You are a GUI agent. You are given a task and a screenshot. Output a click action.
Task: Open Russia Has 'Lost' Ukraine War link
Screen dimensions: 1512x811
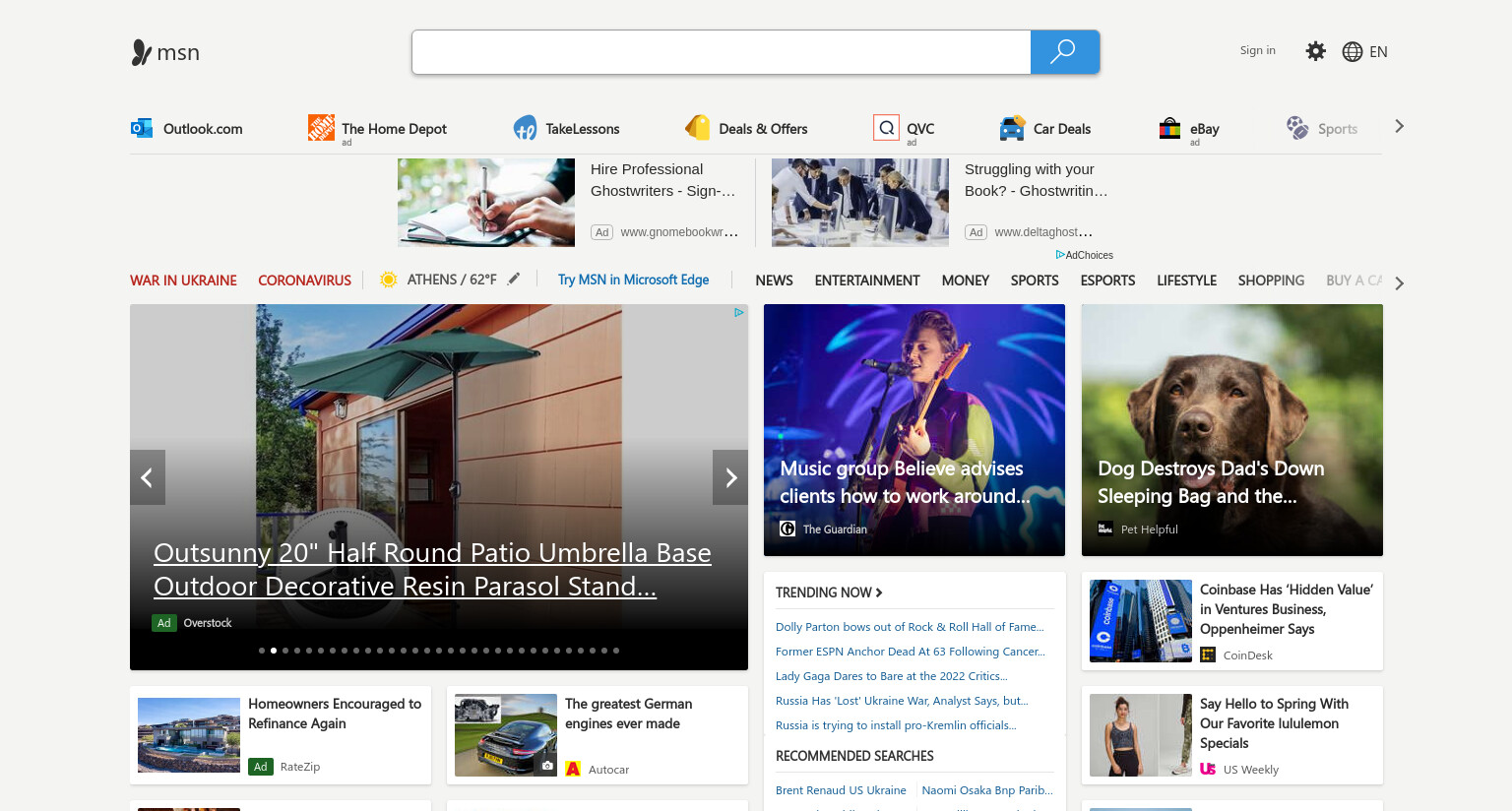click(x=902, y=701)
